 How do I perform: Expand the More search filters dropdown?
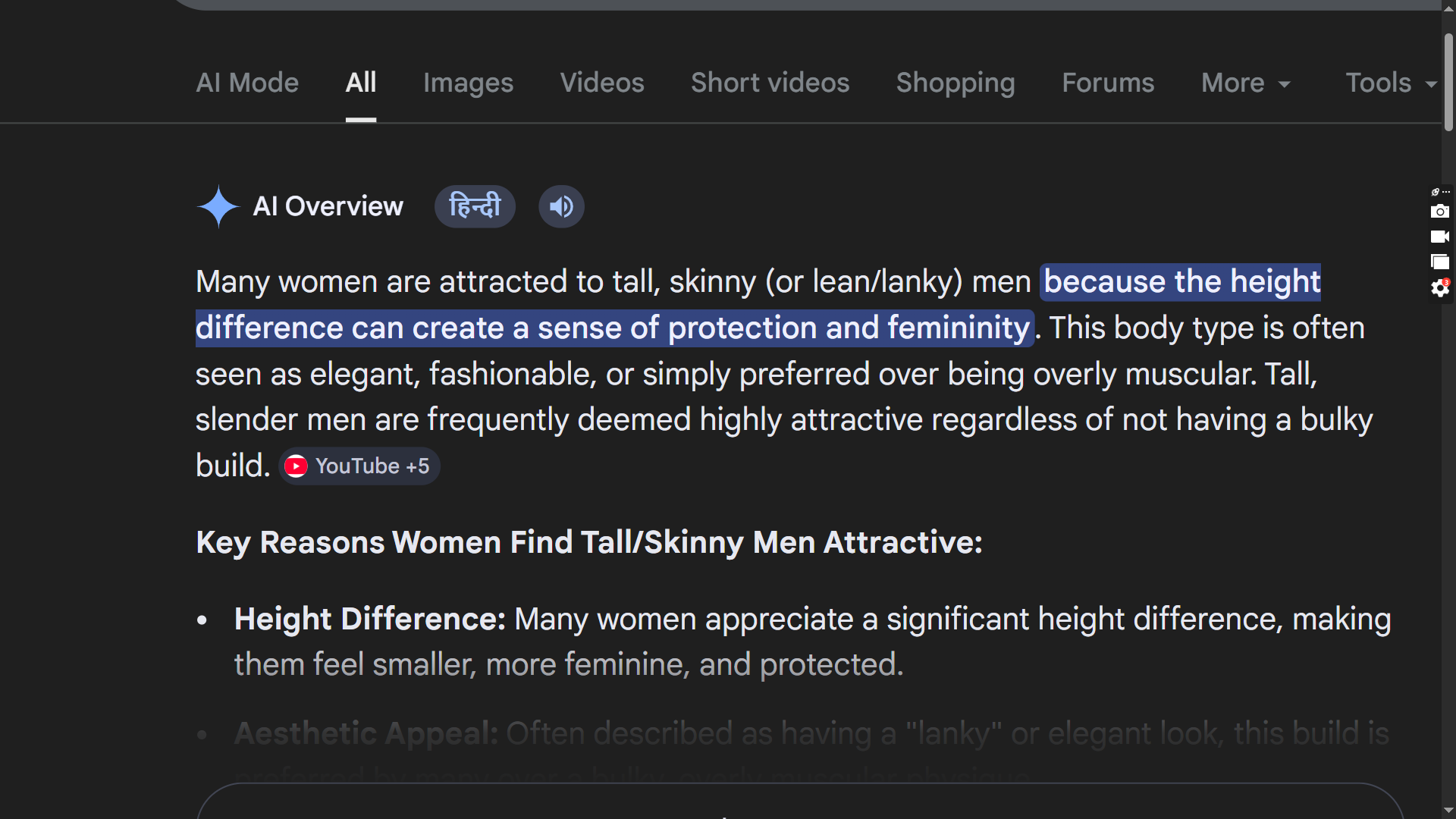pos(1245,83)
